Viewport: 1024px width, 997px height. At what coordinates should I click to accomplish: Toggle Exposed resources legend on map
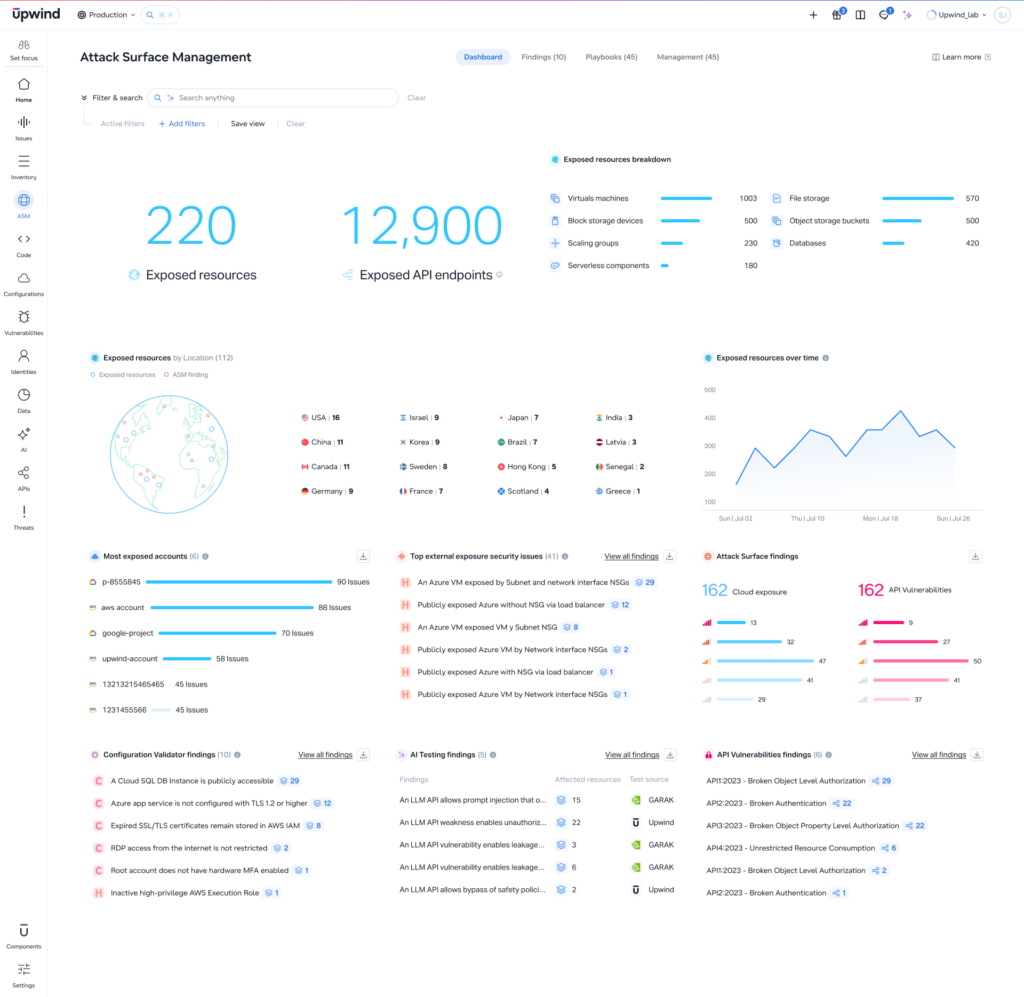pyautogui.click(x=123, y=375)
